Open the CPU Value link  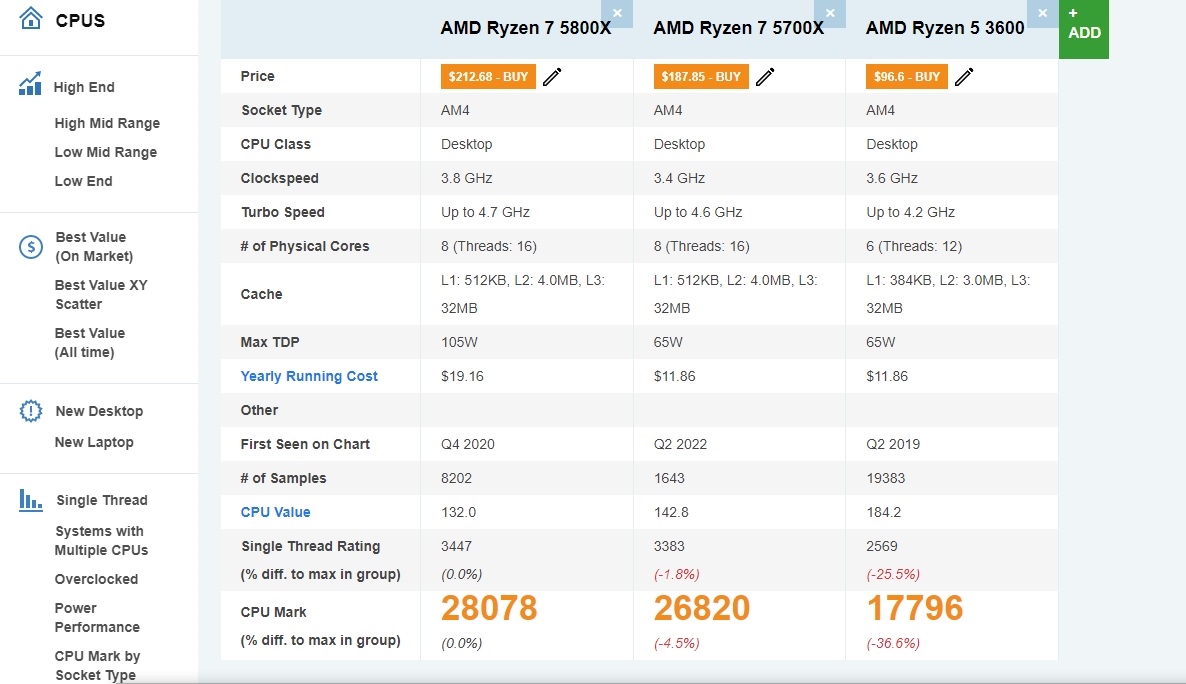(x=275, y=512)
